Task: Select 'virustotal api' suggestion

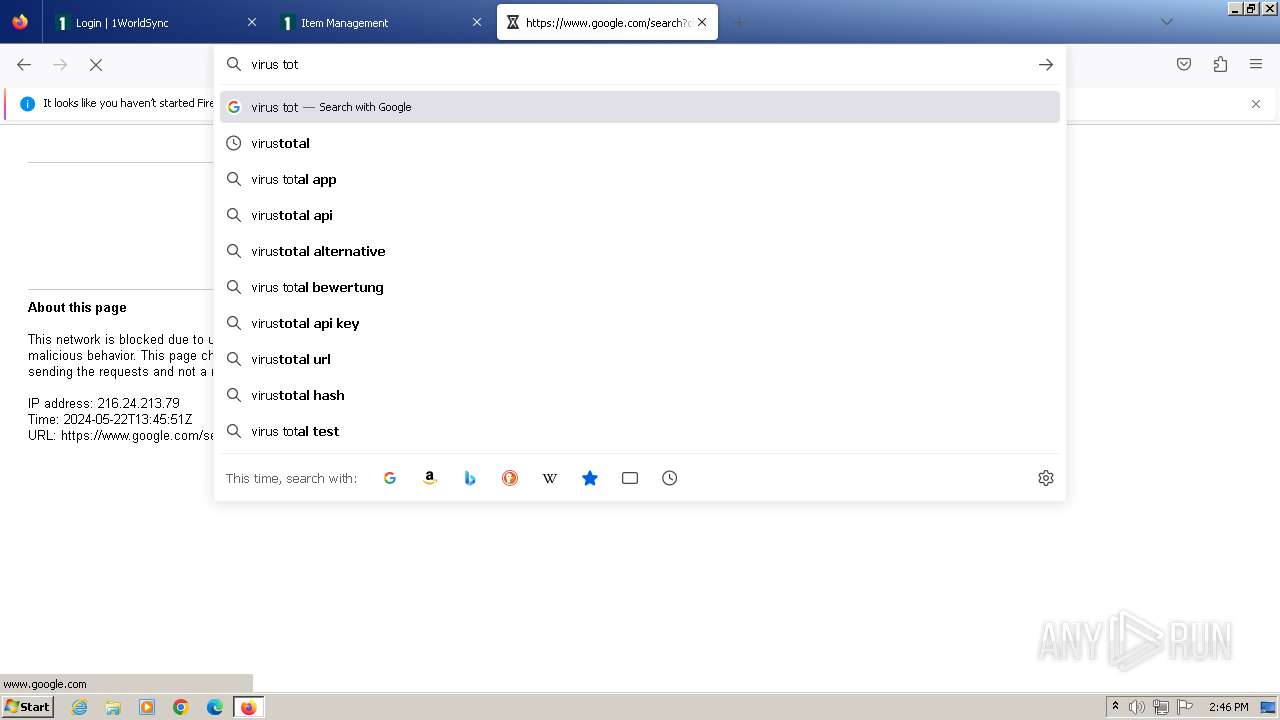Action: [640, 215]
